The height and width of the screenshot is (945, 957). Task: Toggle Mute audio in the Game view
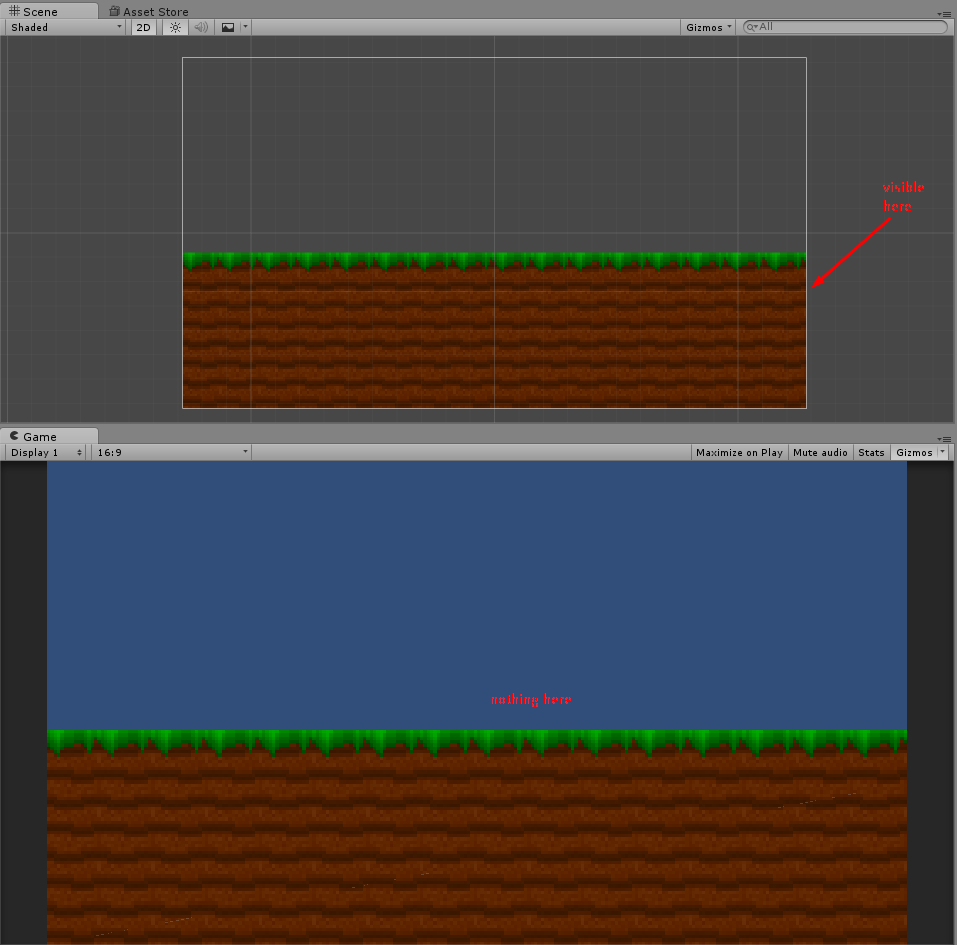[x=820, y=452]
